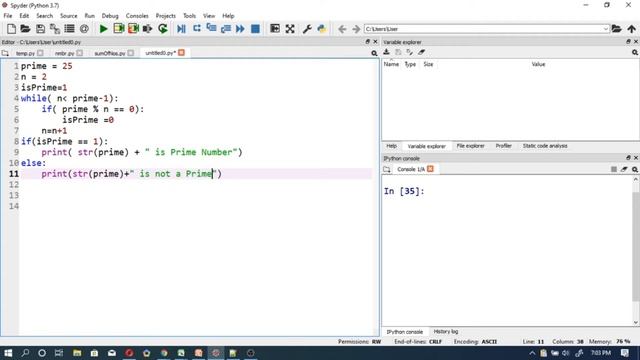Viewport: 640px width, 360px height.
Task: Import data icon in Variable explorer
Action: coord(387,52)
